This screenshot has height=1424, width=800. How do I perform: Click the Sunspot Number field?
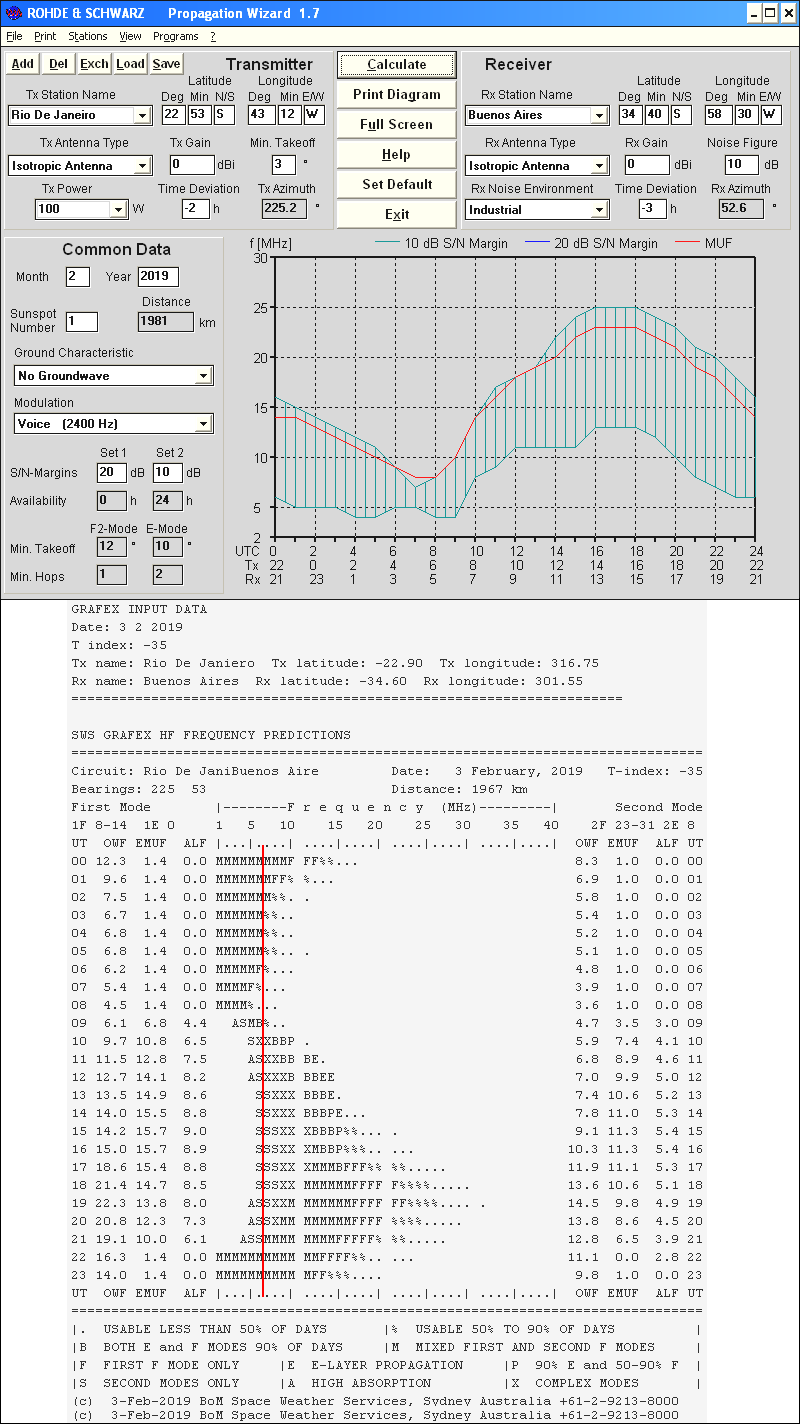82,321
